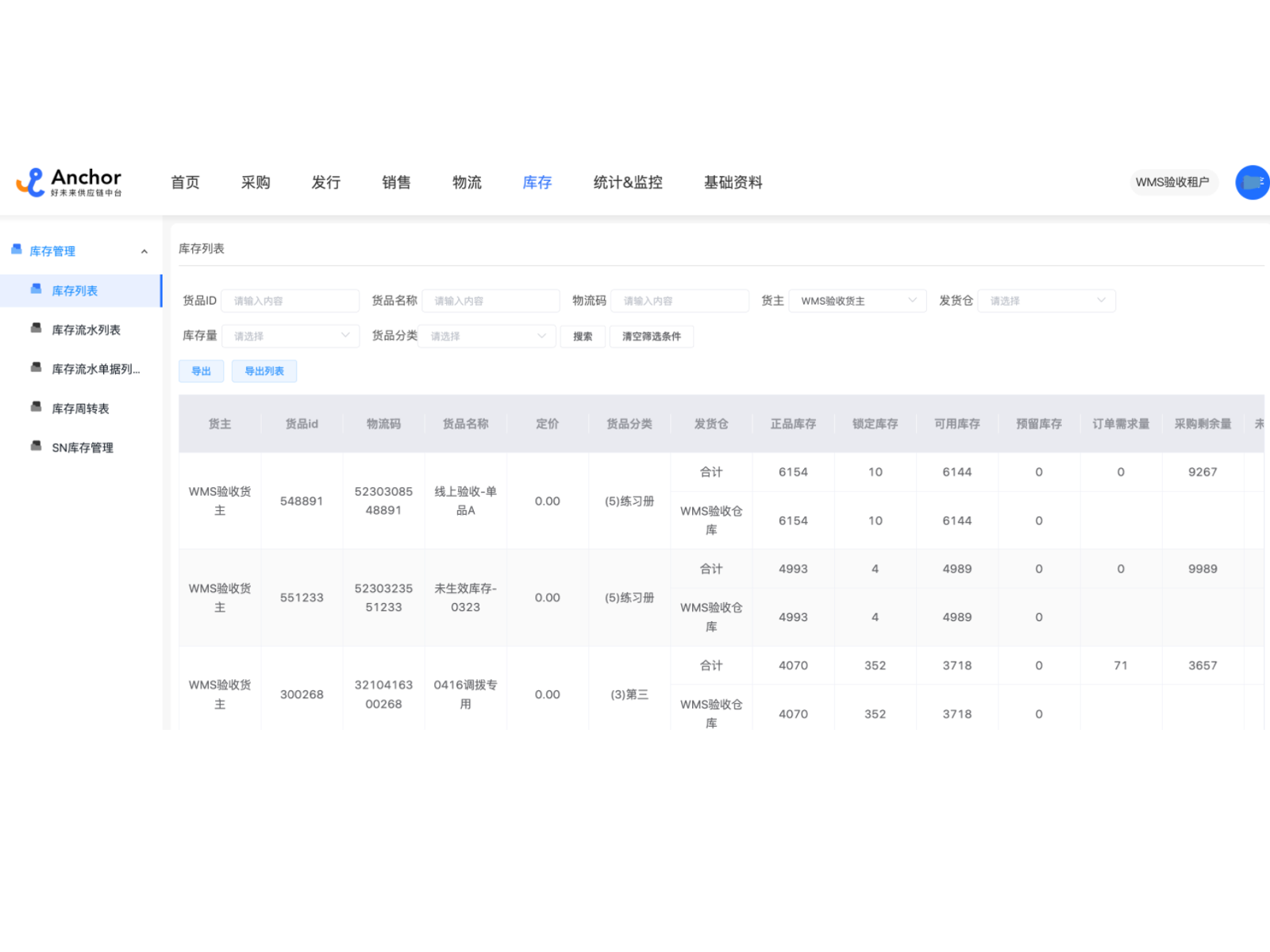1270x952 pixels.
Task: Click the icon beside SN库存管理
Action: 36,447
